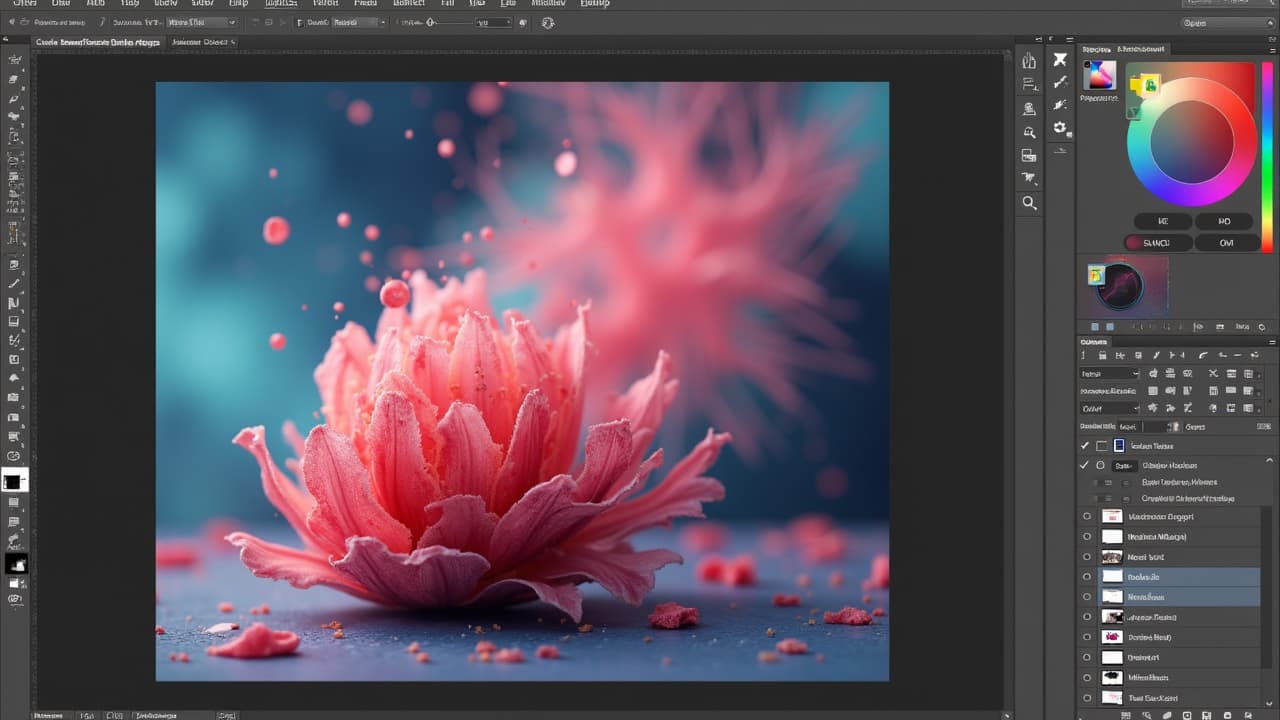Click the curve icon in layers panel toolbar

click(x=1203, y=356)
